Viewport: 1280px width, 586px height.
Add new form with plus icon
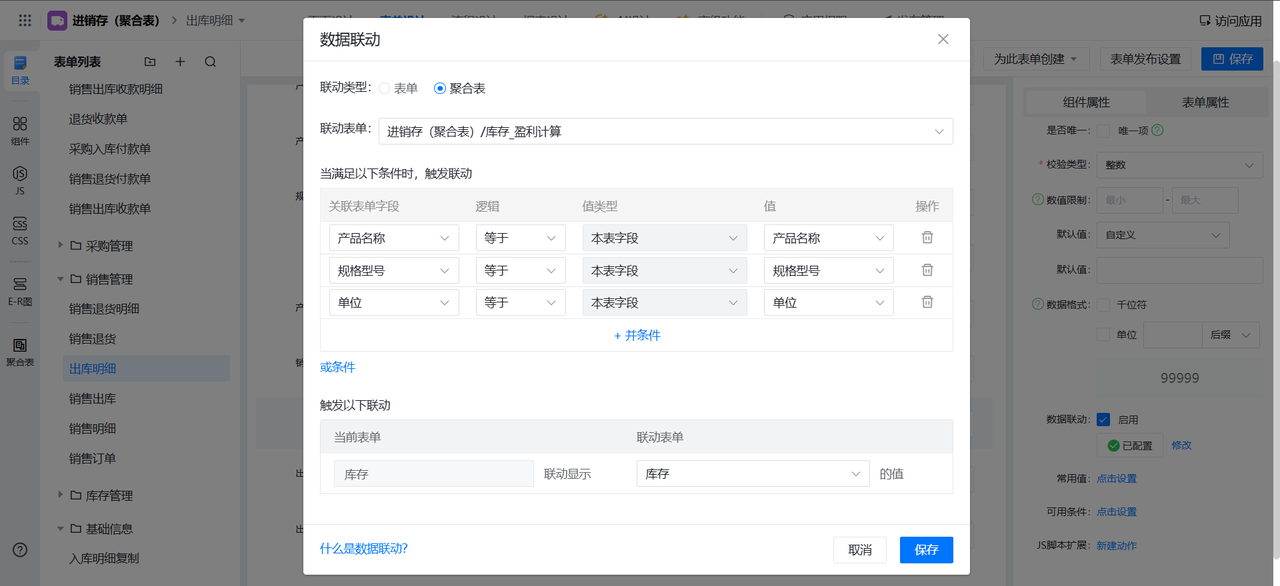click(x=180, y=62)
